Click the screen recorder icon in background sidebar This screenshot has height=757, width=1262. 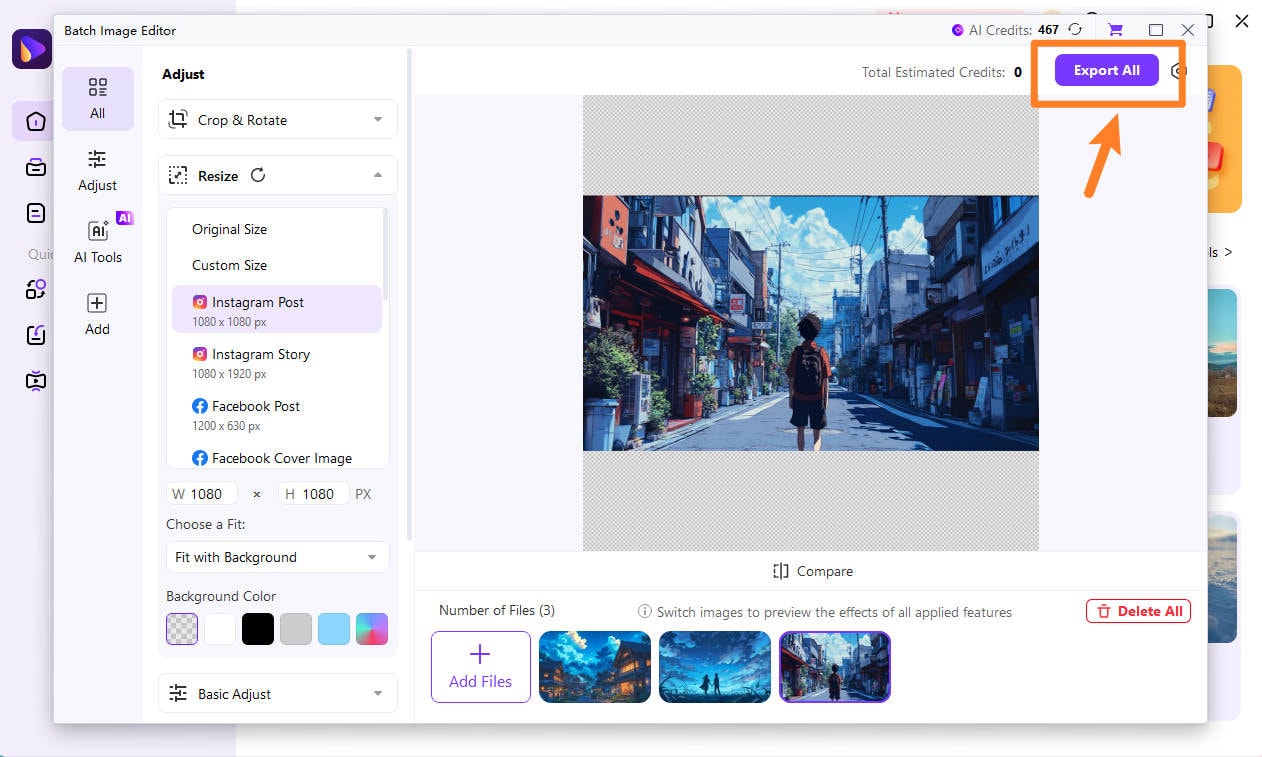[x=36, y=380]
